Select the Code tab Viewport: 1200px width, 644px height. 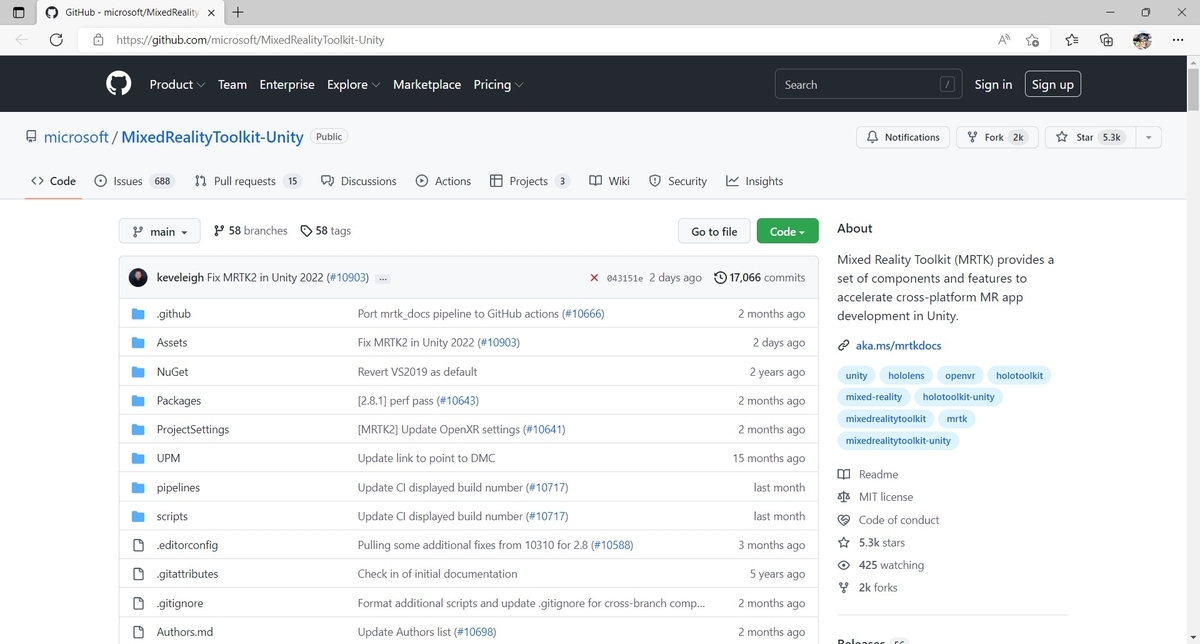54,181
